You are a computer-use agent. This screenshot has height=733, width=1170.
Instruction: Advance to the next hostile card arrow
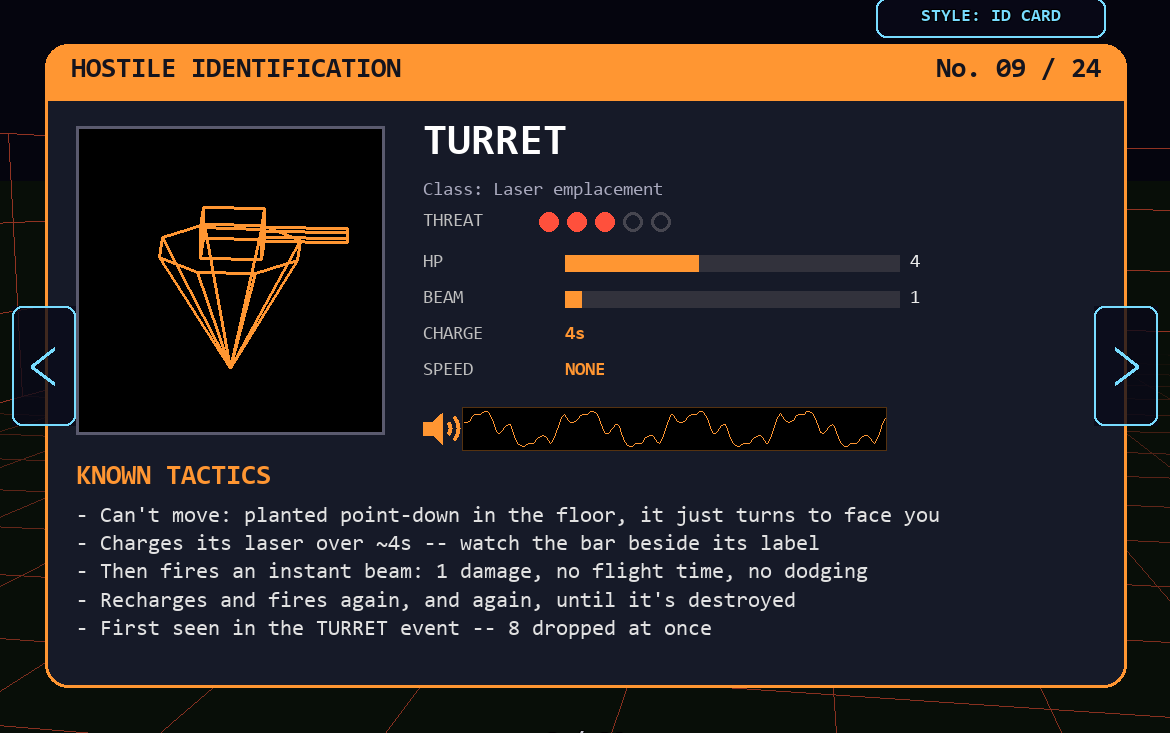(x=1125, y=366)
